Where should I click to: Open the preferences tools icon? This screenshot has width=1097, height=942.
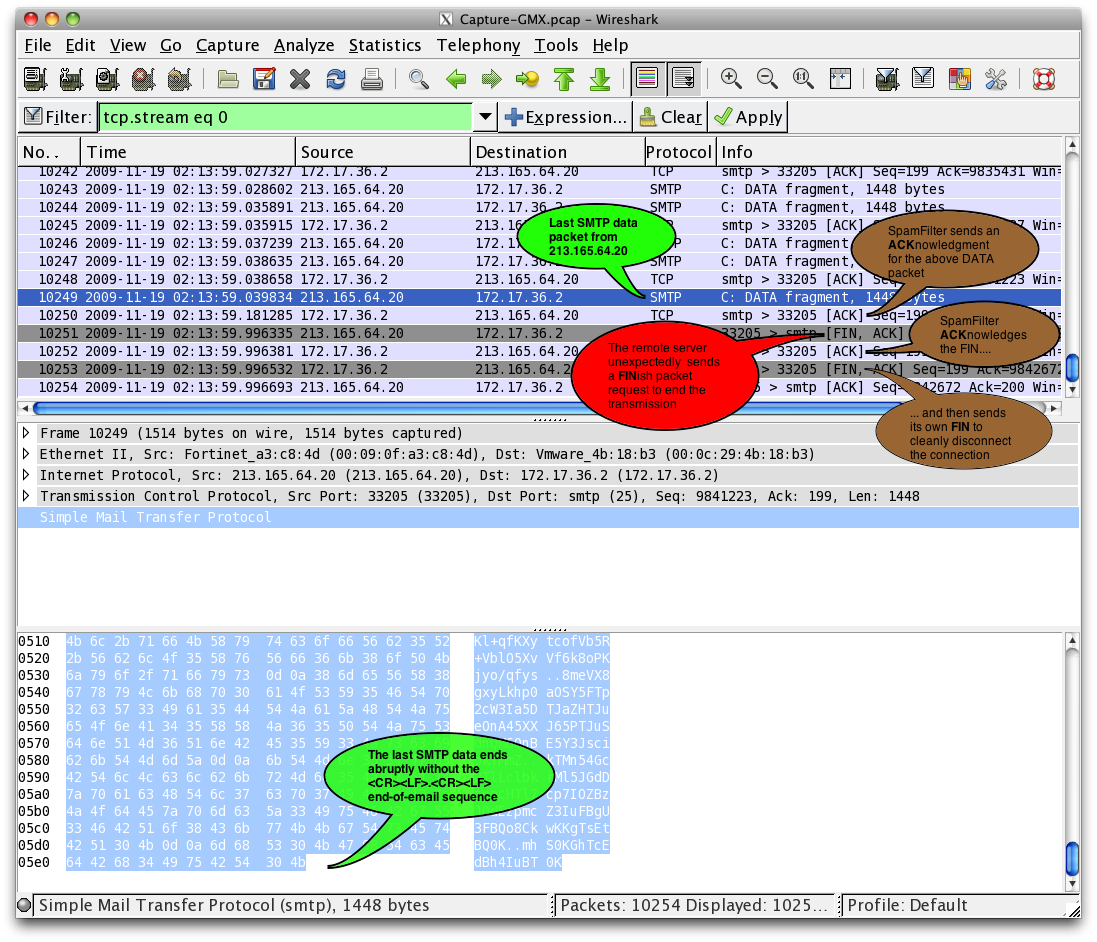(x=995, y=79)
